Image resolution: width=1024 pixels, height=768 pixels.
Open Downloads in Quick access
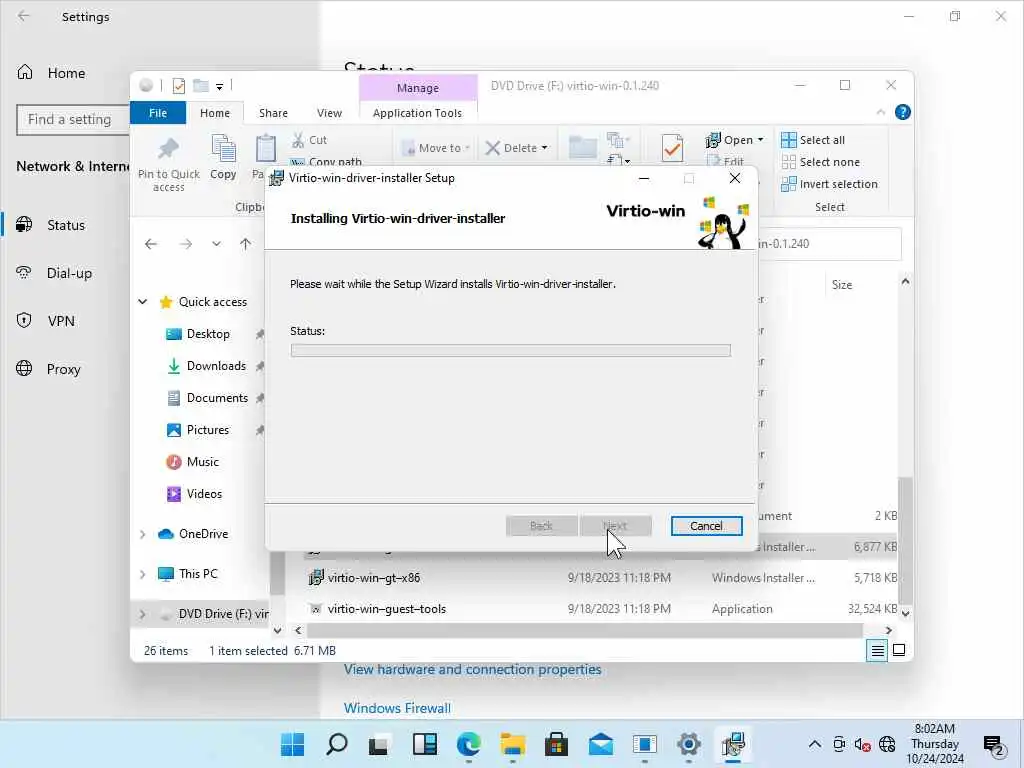pos(216,366)
